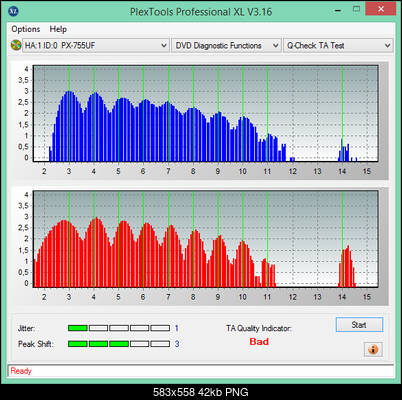Click the Jitter value 1
402x400 pixels.
tap(177, 328)
